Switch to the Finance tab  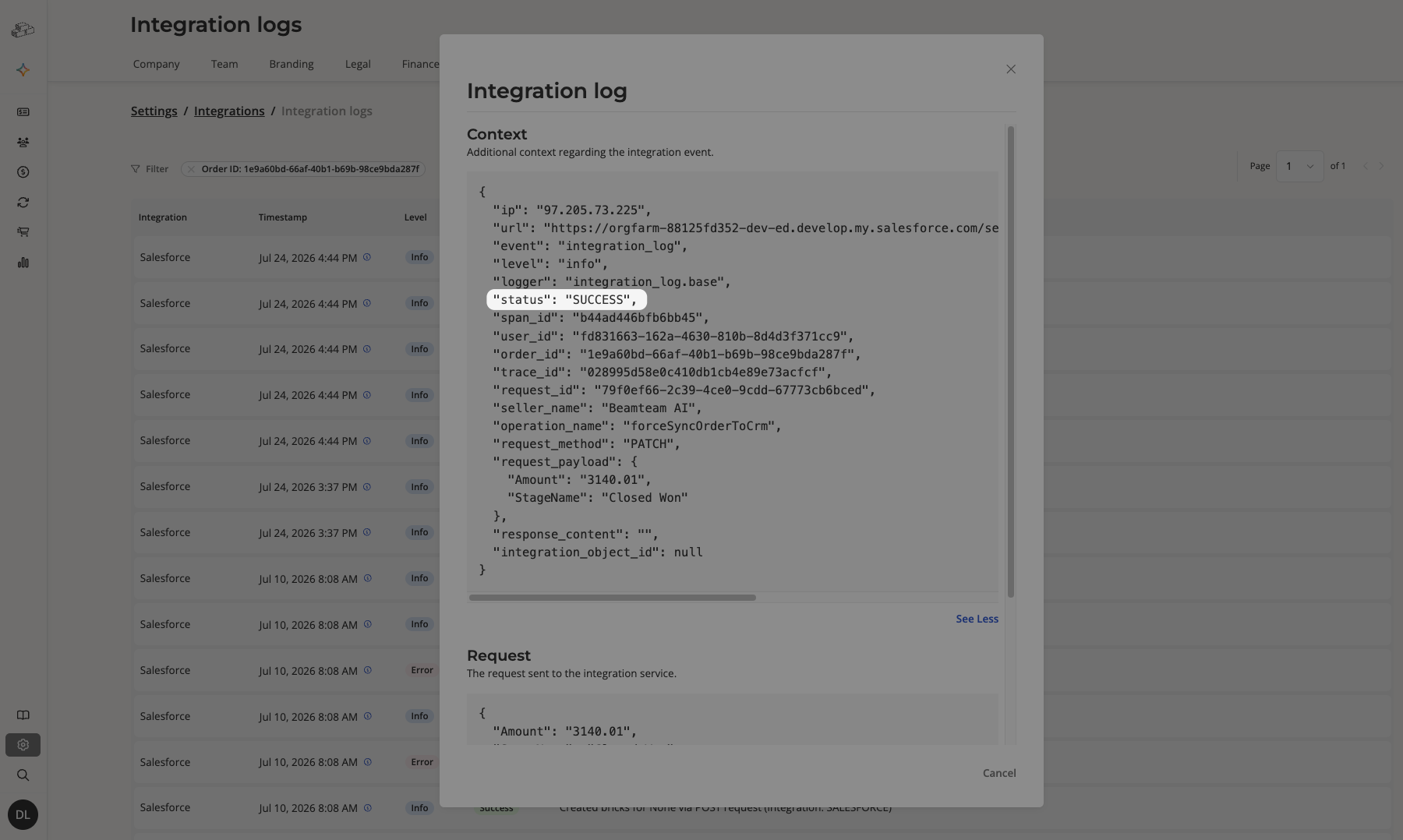421,64
